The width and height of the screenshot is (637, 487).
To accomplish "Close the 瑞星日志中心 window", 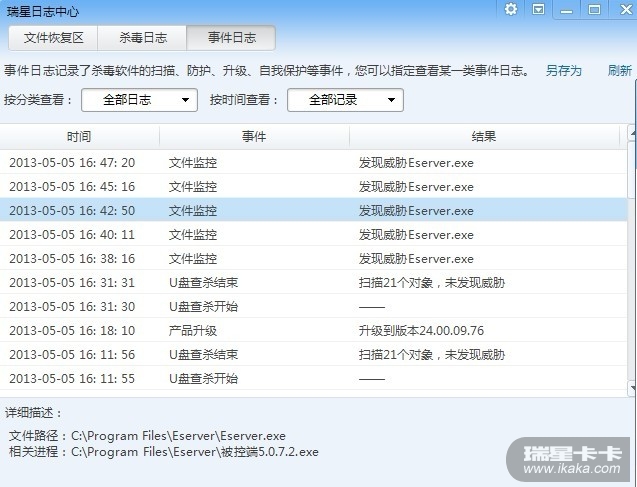I will 626,9.
